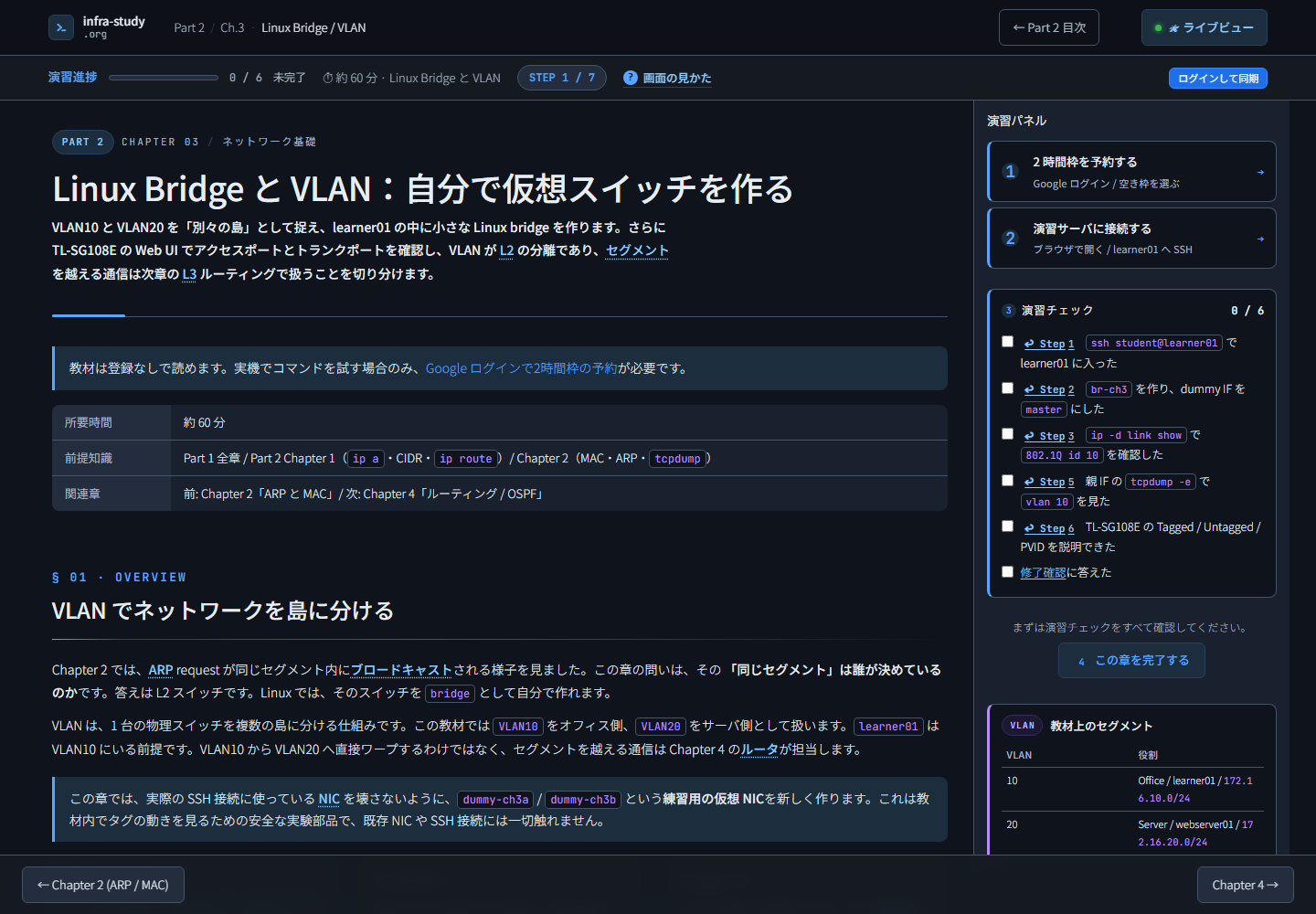Click the セグメント glossary term
1316x914 pixels.
637,250
